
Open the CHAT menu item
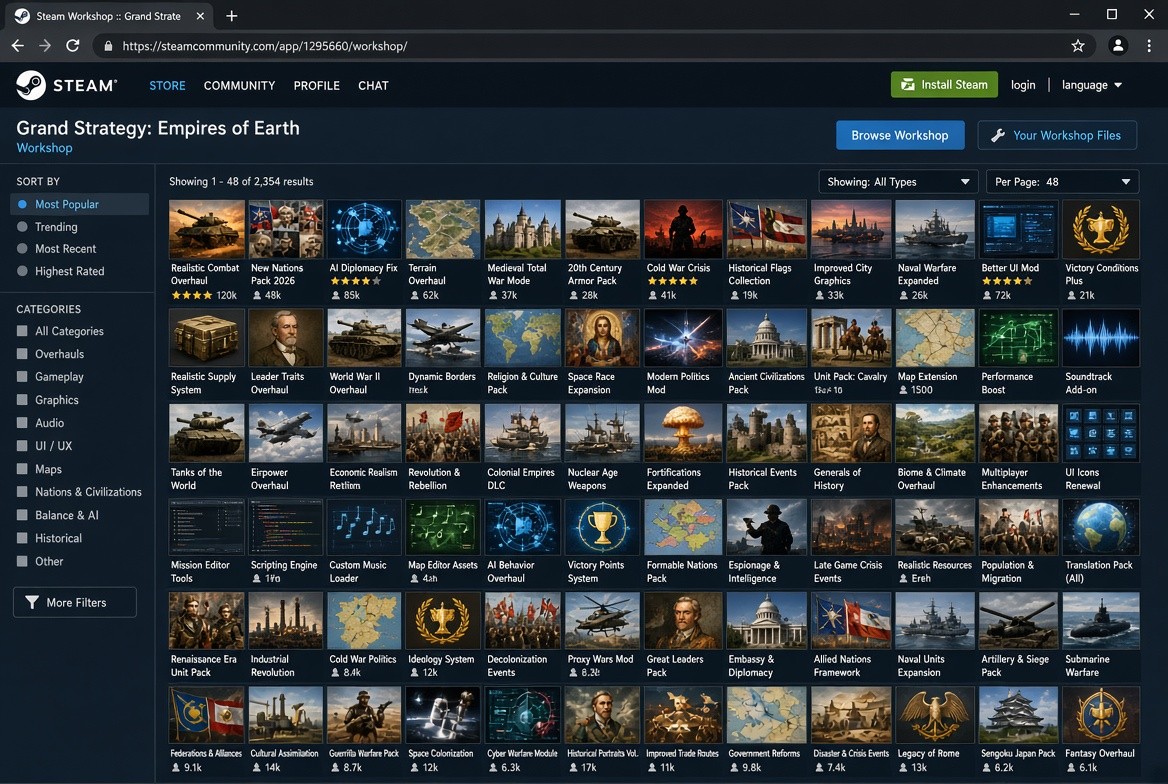373,86
